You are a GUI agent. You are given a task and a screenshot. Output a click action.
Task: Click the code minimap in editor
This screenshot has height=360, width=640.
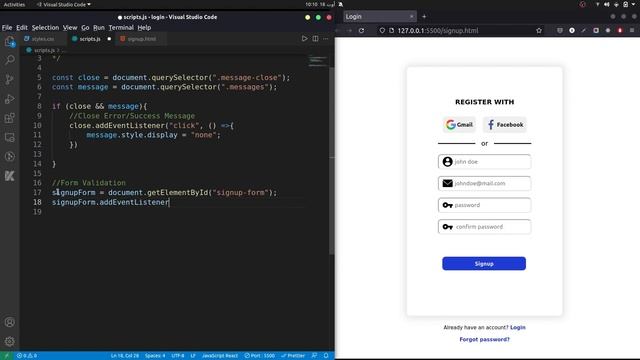click(317, 60)
